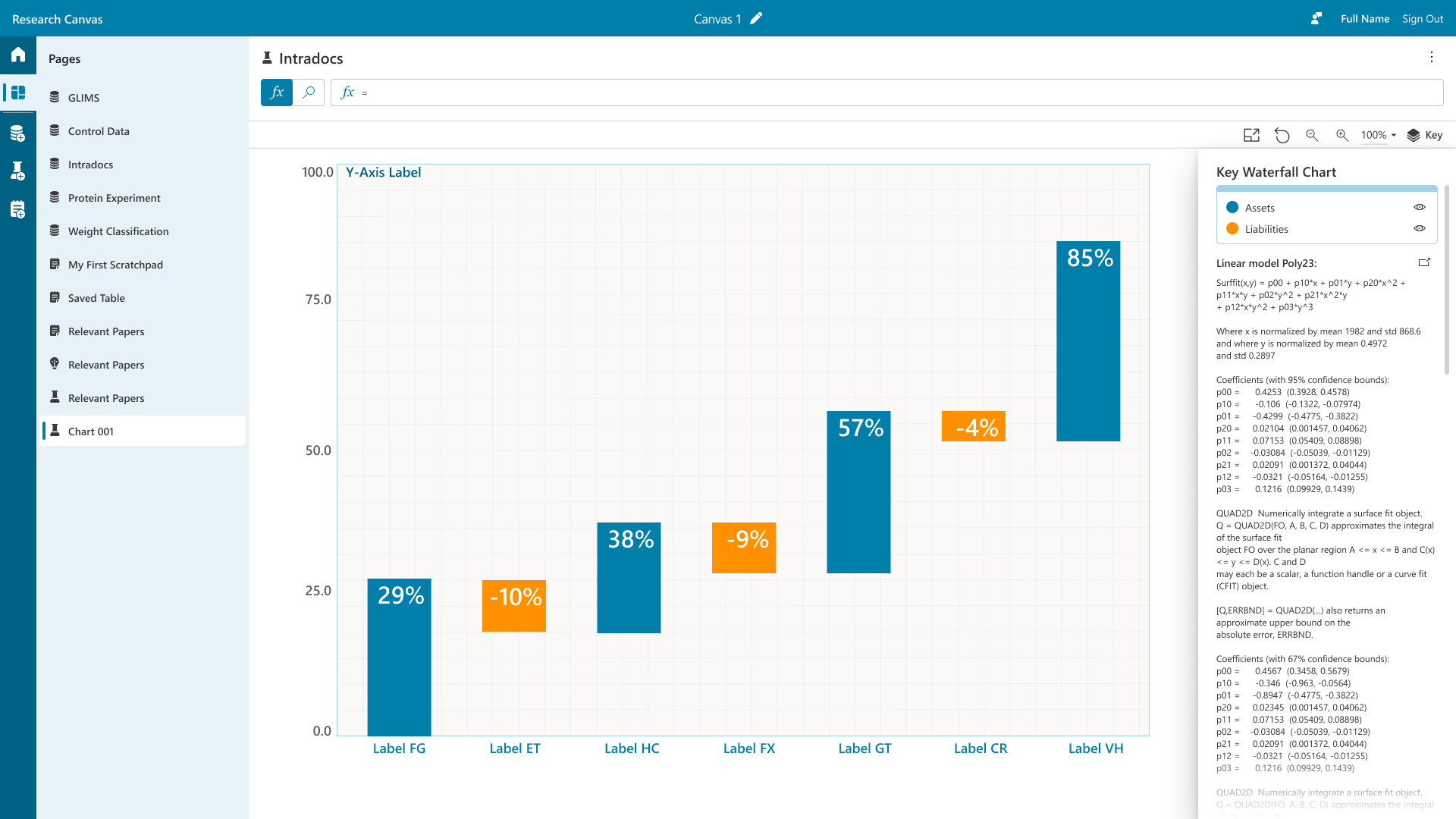
Task: Click the reset view rotate icon
Action: click(x=1282, y=135)
